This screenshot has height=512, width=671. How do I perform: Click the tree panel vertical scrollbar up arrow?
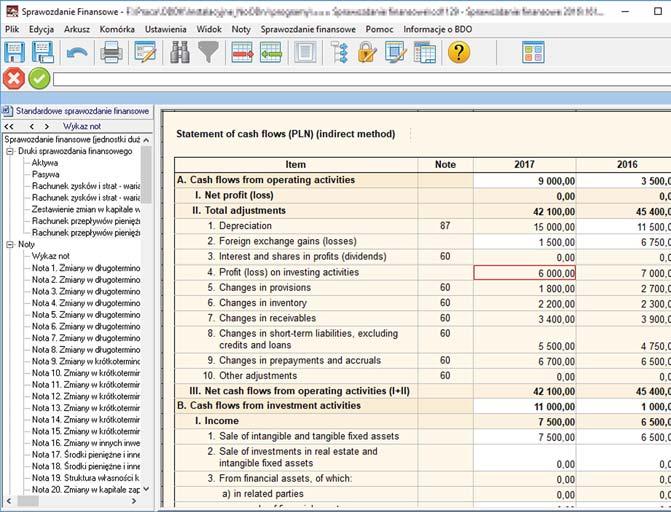(146, 140)
